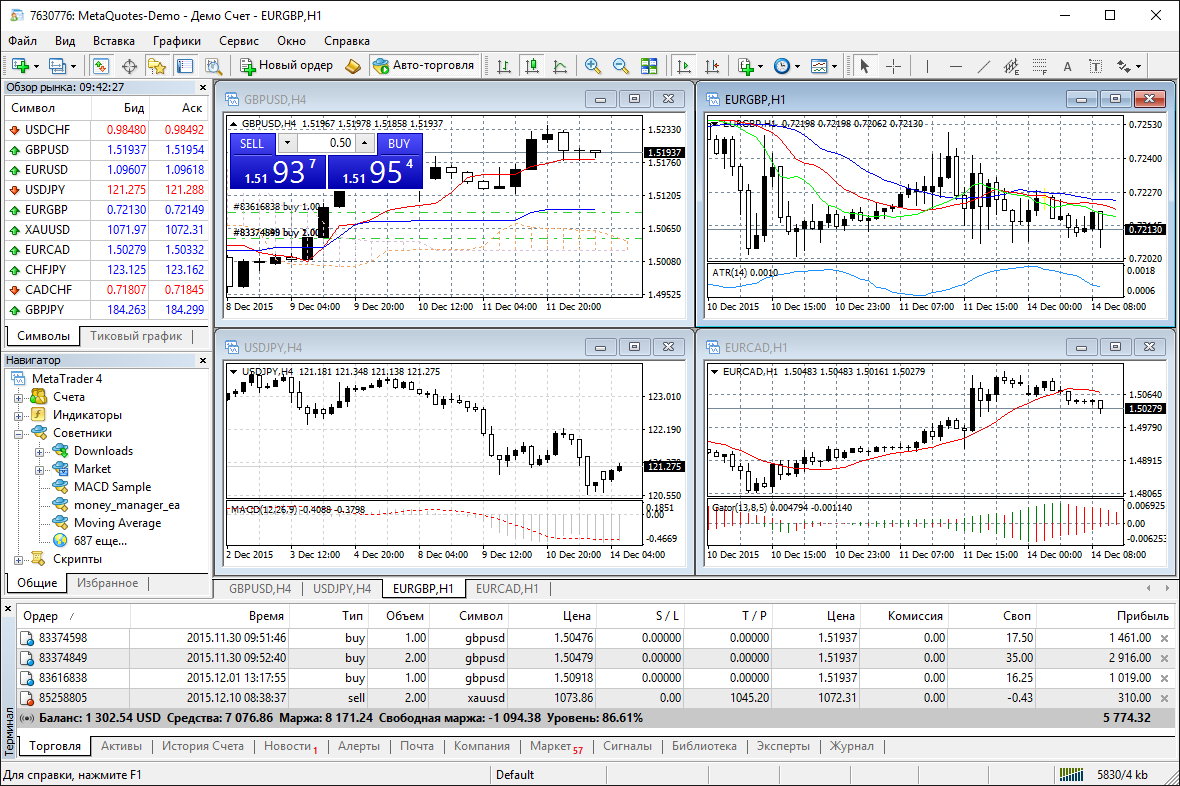Collapse the Советники tree node

point(19,433)
